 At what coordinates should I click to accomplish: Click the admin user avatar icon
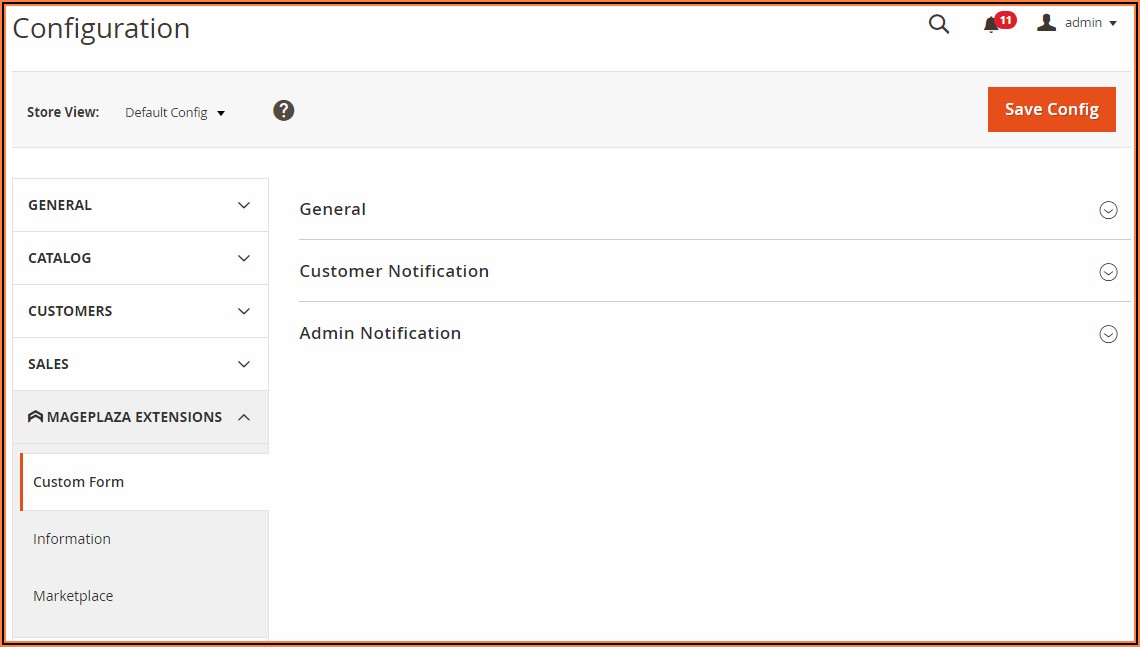click(1046, 23)
